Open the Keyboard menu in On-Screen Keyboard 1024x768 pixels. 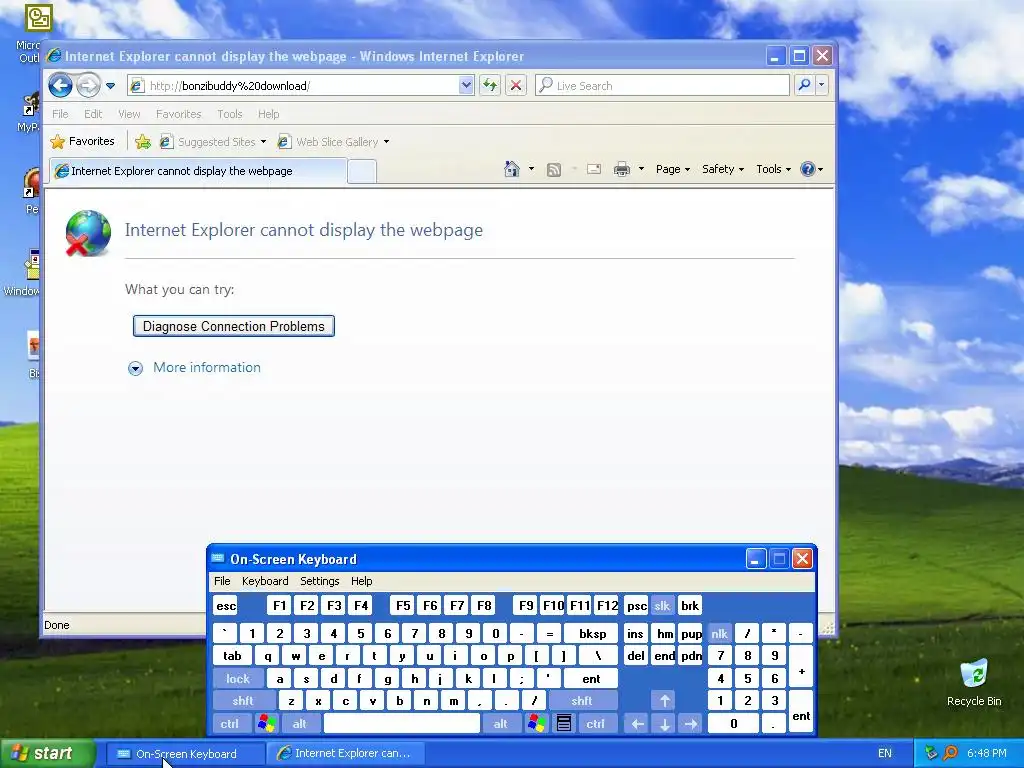click(x=264, y=581)
